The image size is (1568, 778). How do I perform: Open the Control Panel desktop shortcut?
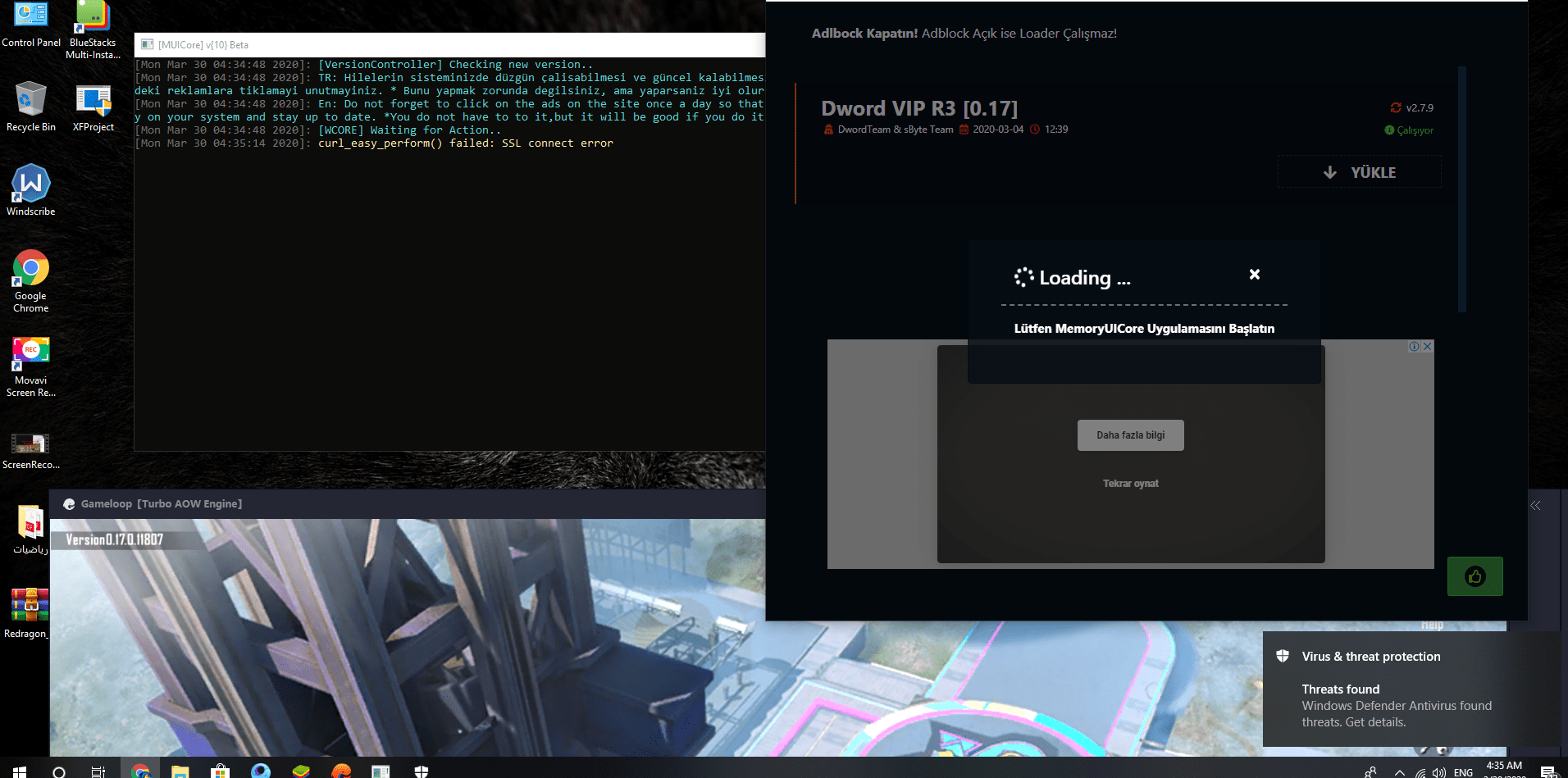31,25
